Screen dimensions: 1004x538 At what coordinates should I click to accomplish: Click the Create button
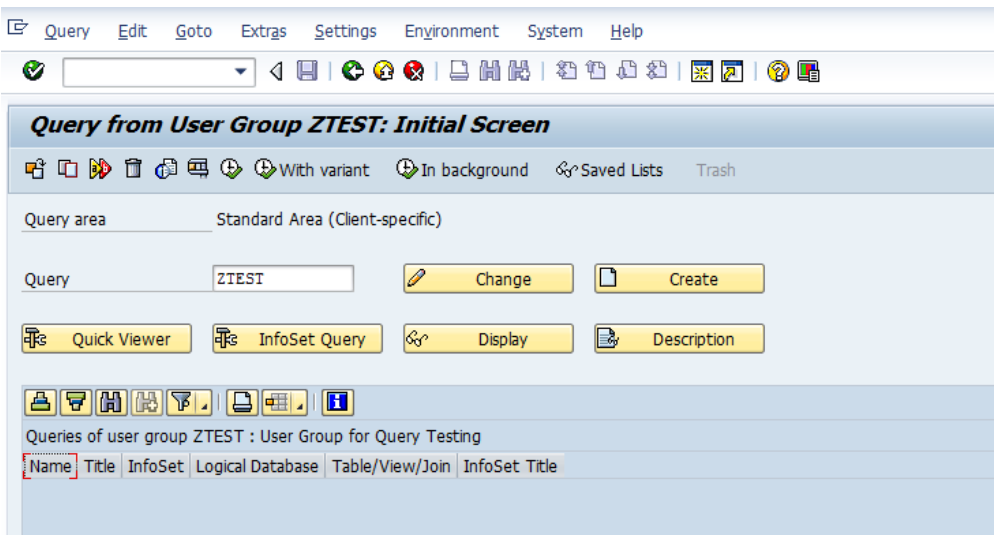pos(679,279)
